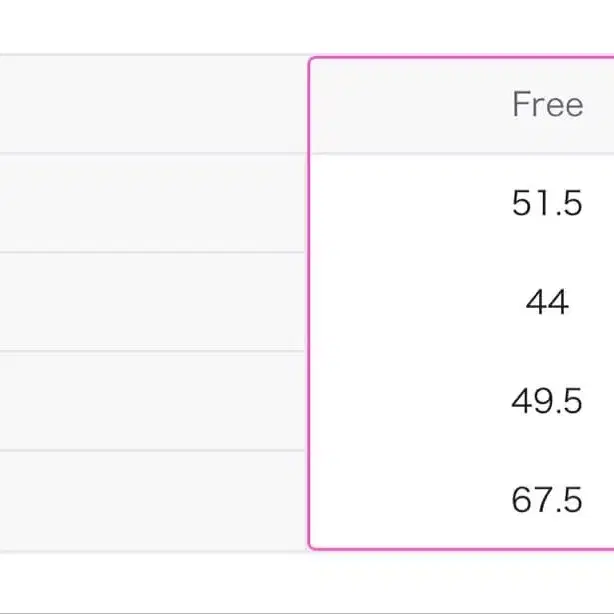This screenshot has height=614, width=614.
Task: Click the gray header cell beside Free
Action: [x=152, y=105]
